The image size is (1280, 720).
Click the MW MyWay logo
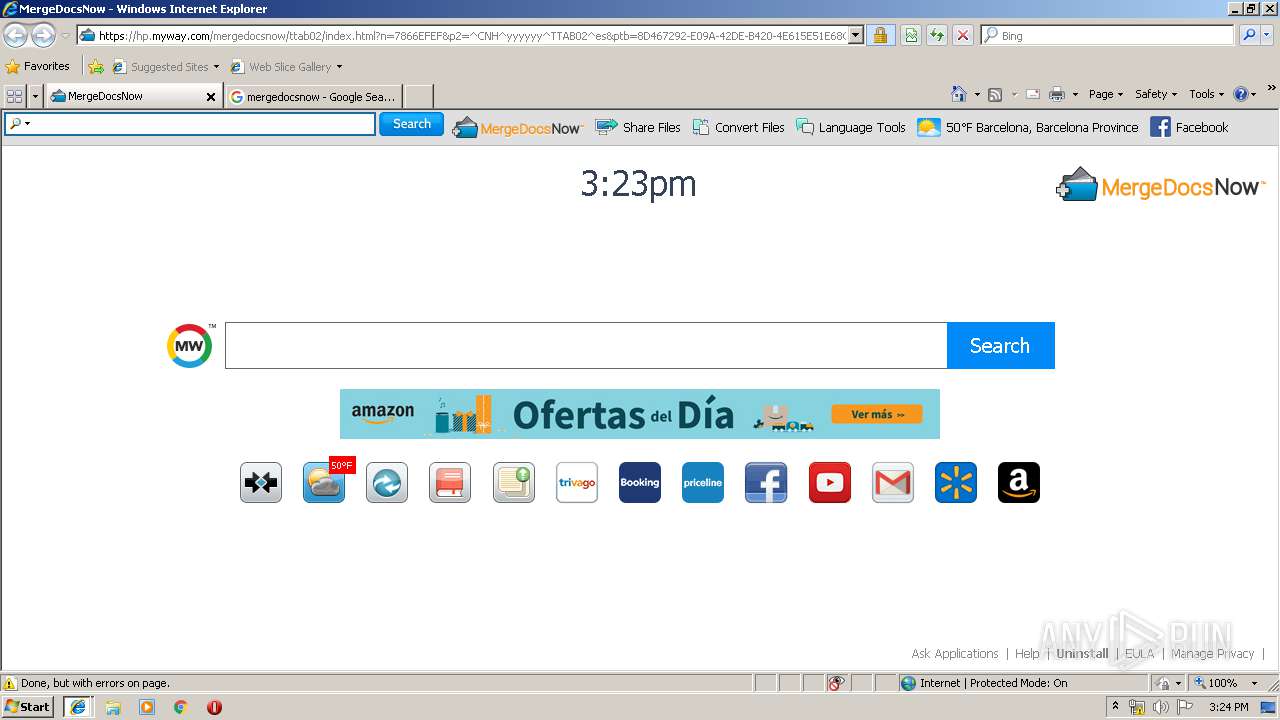(190, 346)
